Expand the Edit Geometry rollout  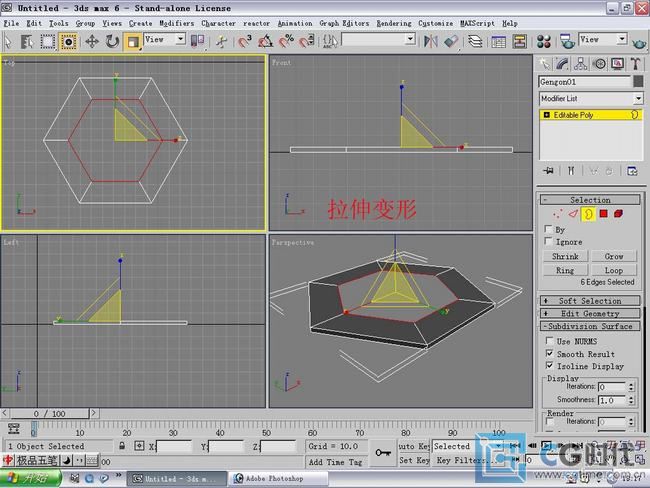590,313
